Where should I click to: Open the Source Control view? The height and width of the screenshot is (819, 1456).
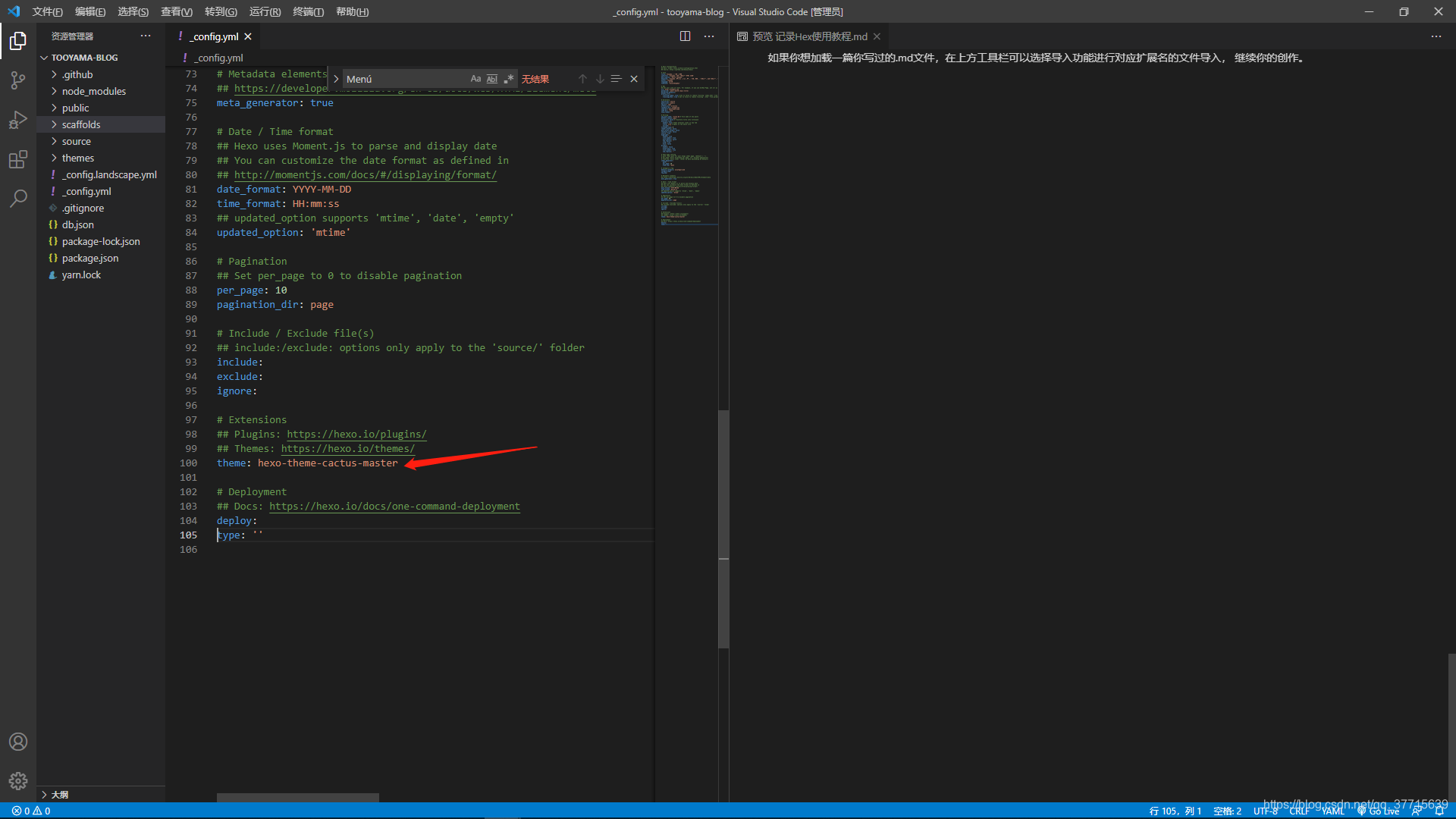[x=18, y=80]
